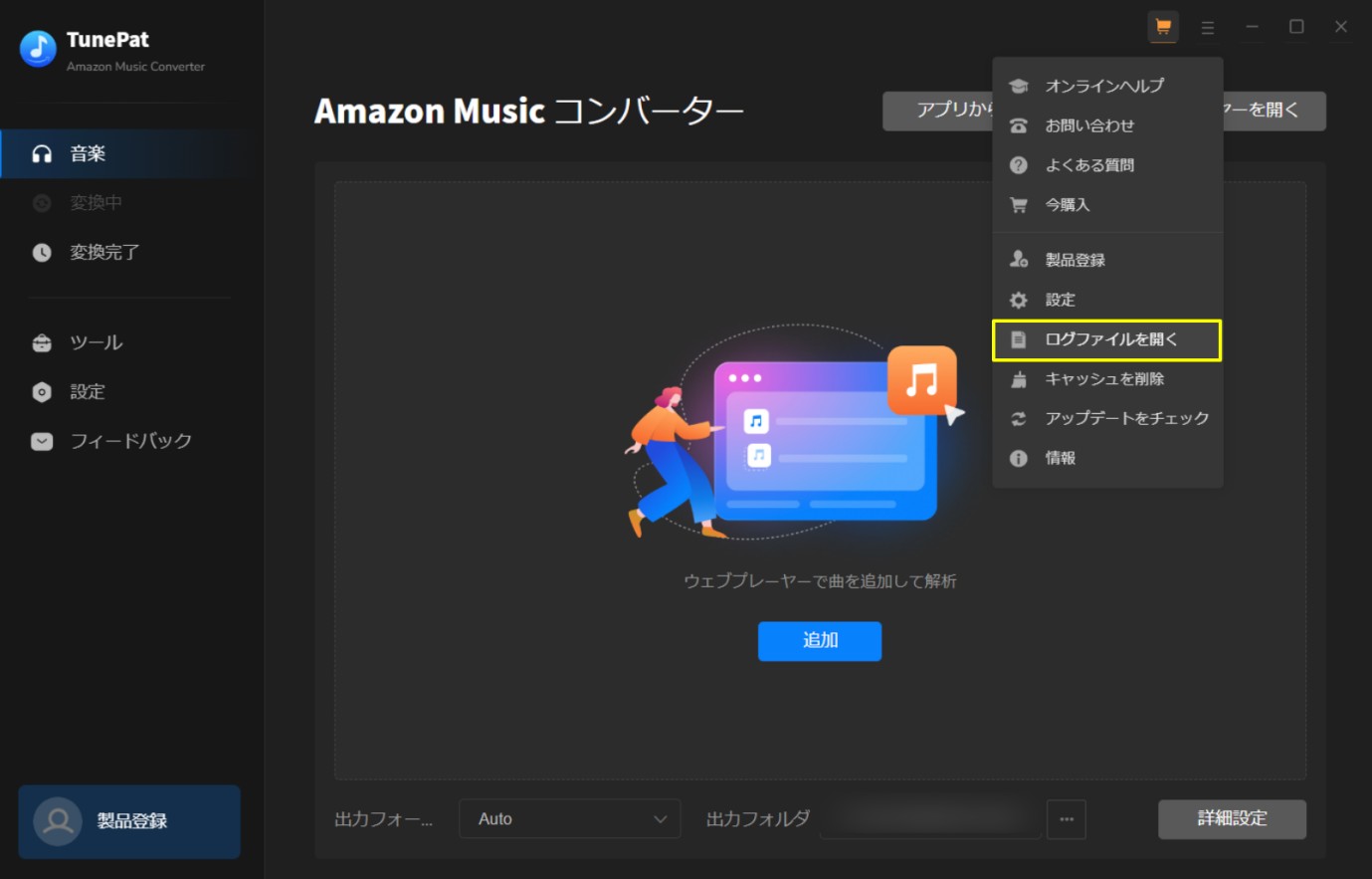Open 設定 in the left sidebar

[132, 392]
